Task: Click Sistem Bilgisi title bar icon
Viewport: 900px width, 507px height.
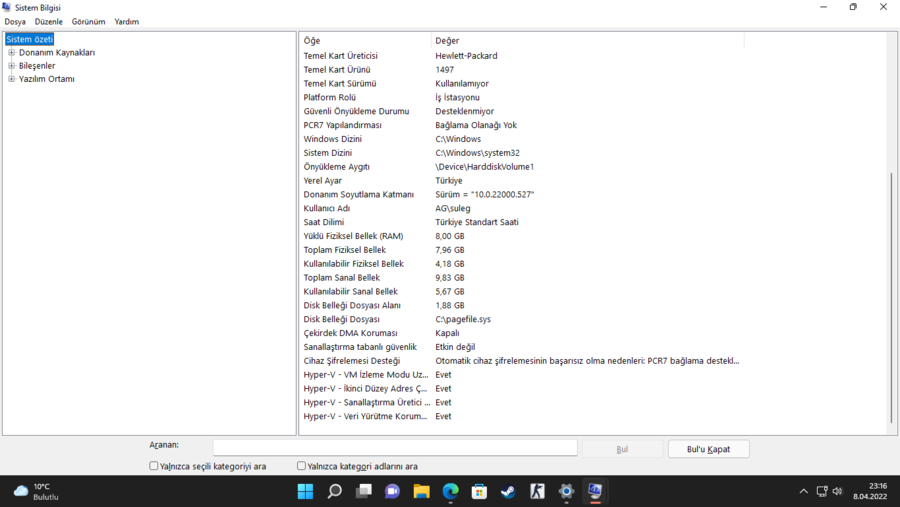Action: [7, 7]
